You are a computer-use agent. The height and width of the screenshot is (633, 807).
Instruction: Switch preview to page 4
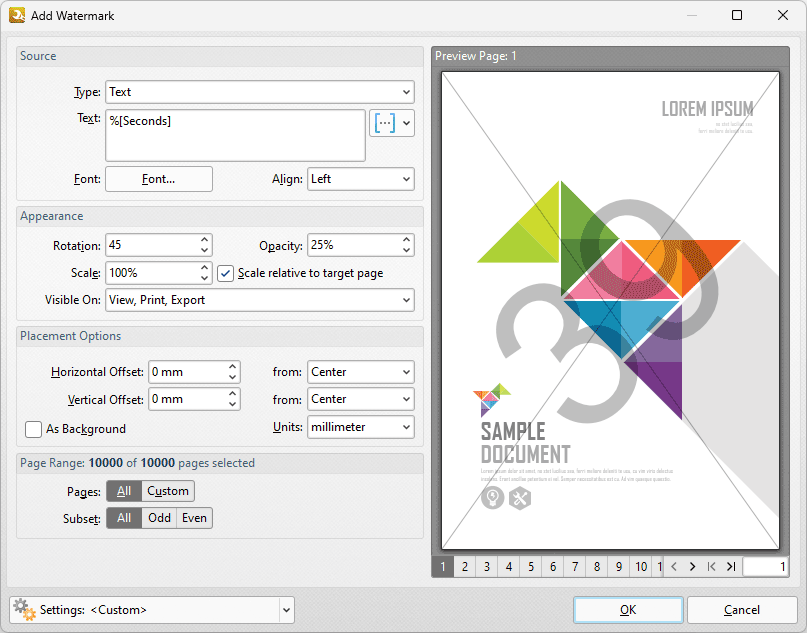point(509,567)
